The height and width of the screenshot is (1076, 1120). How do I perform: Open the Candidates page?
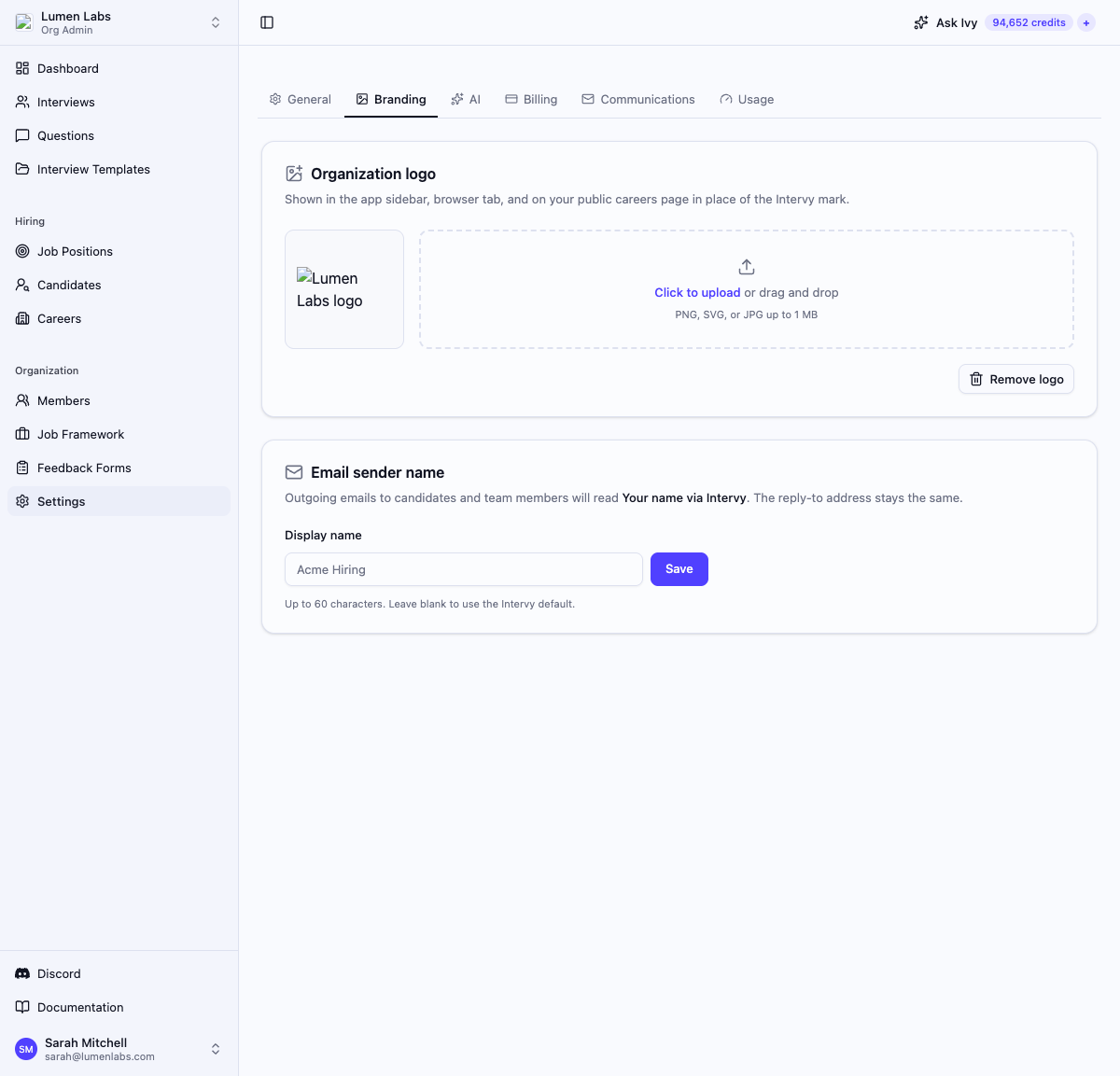coord(119,285)
